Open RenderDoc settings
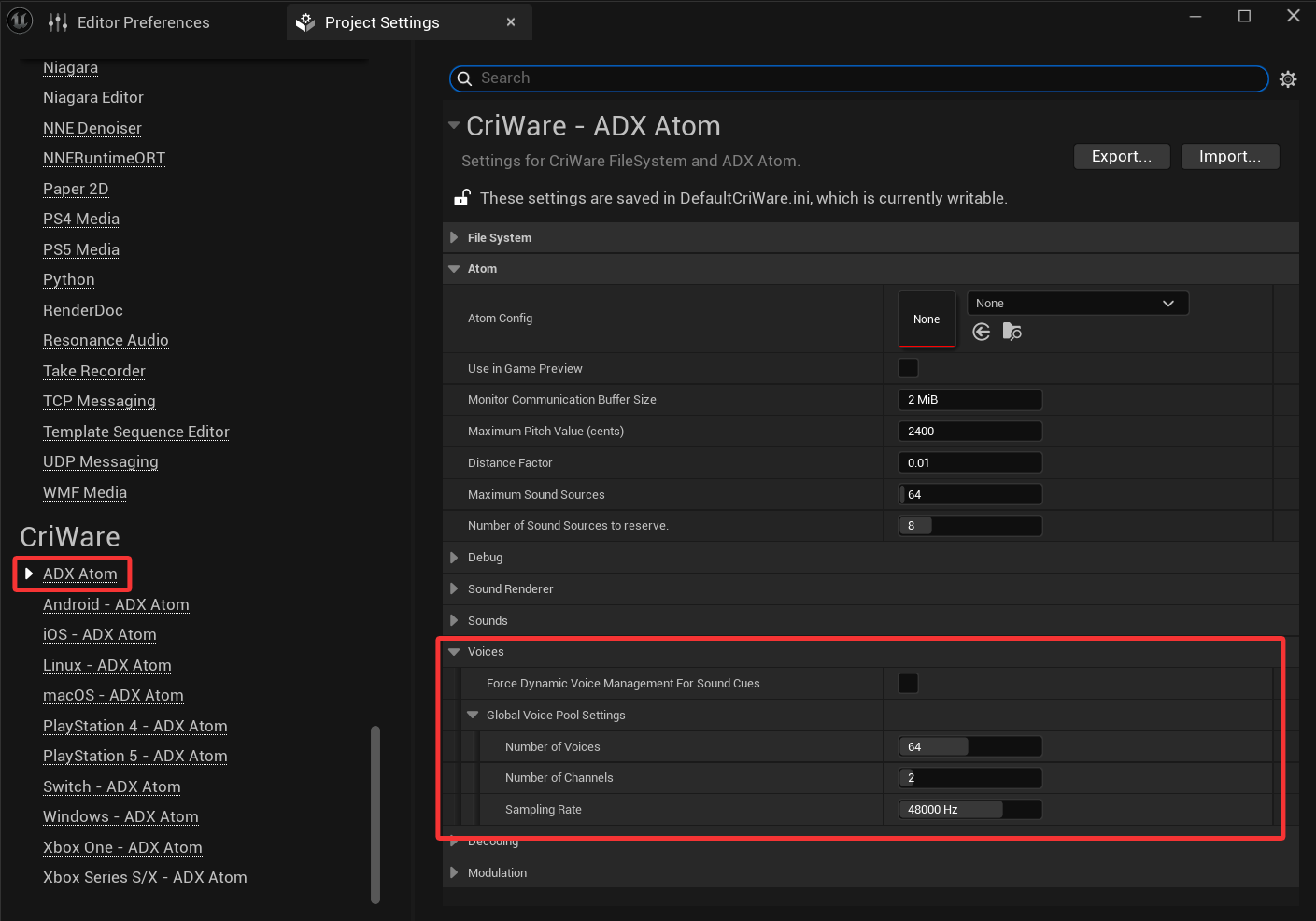Viewport: 1316px width, 921px height. (83, 310)
